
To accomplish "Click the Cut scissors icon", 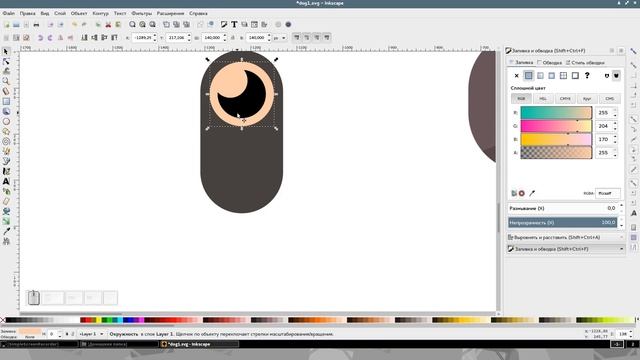I will 108,24.
